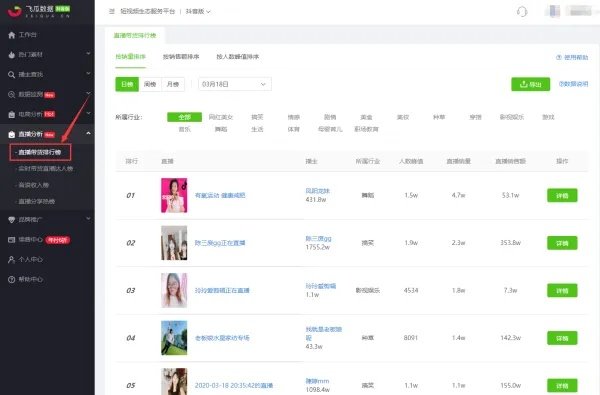Click 详情 button for rank 03

click(562, 291)
